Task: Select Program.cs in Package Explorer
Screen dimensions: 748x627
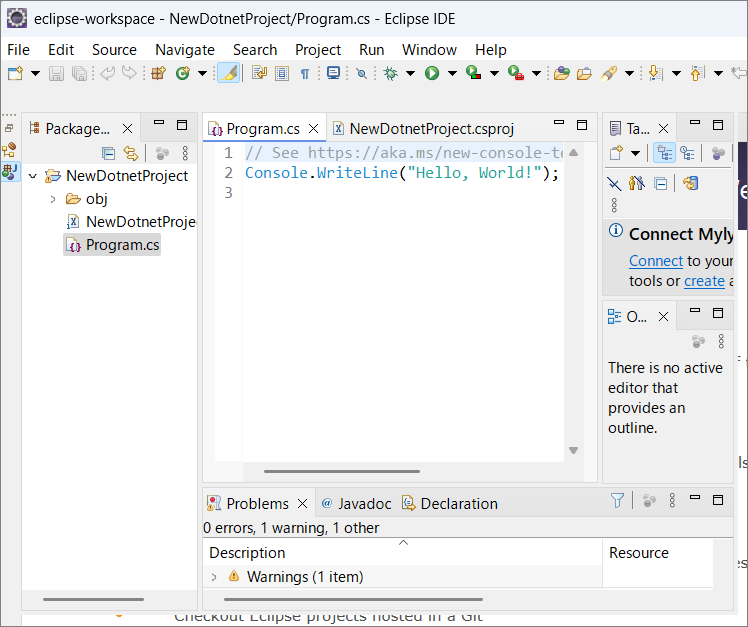Action: pyautogui.click(x=113, y=245)
